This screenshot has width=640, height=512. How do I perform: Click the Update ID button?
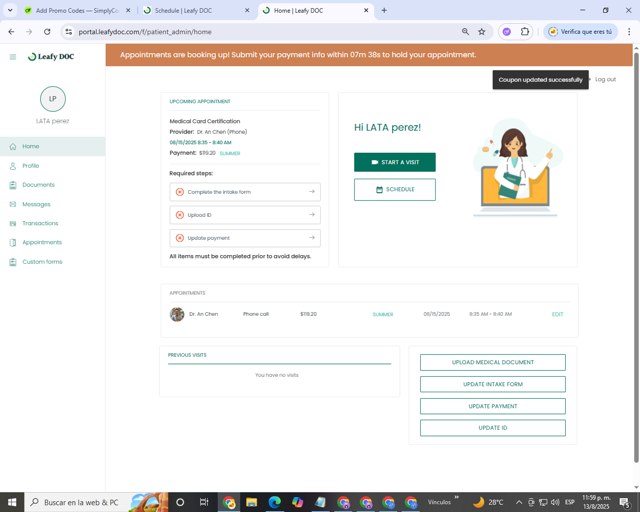click(x=493, y=428)
